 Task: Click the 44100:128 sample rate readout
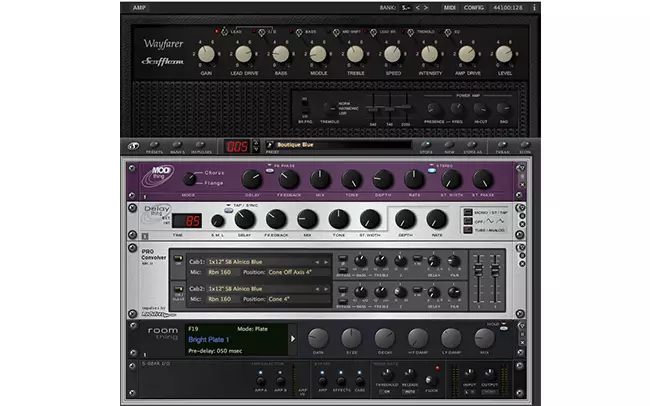pyautogui.click(x=508, y=7)
